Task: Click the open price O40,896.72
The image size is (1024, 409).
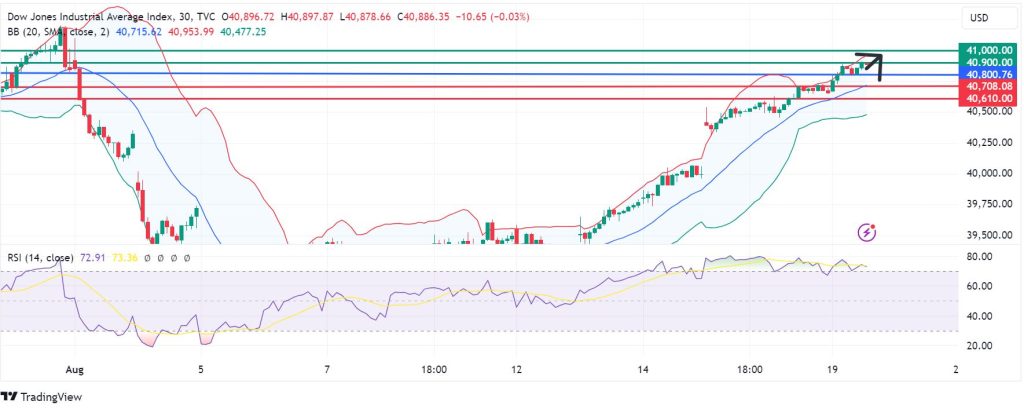Action: point(249,19)
